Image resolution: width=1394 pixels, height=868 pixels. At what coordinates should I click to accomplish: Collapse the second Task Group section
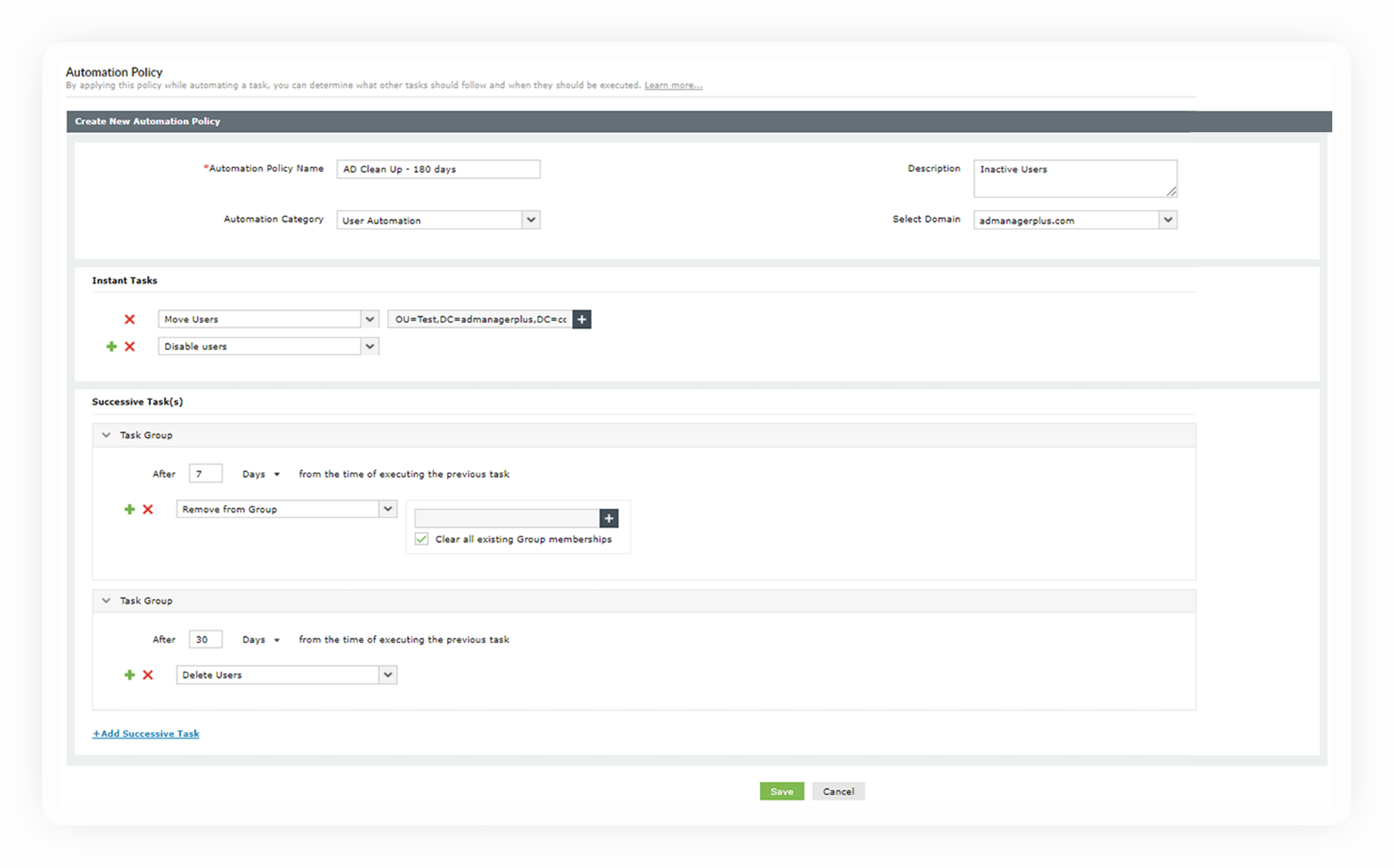106,600
